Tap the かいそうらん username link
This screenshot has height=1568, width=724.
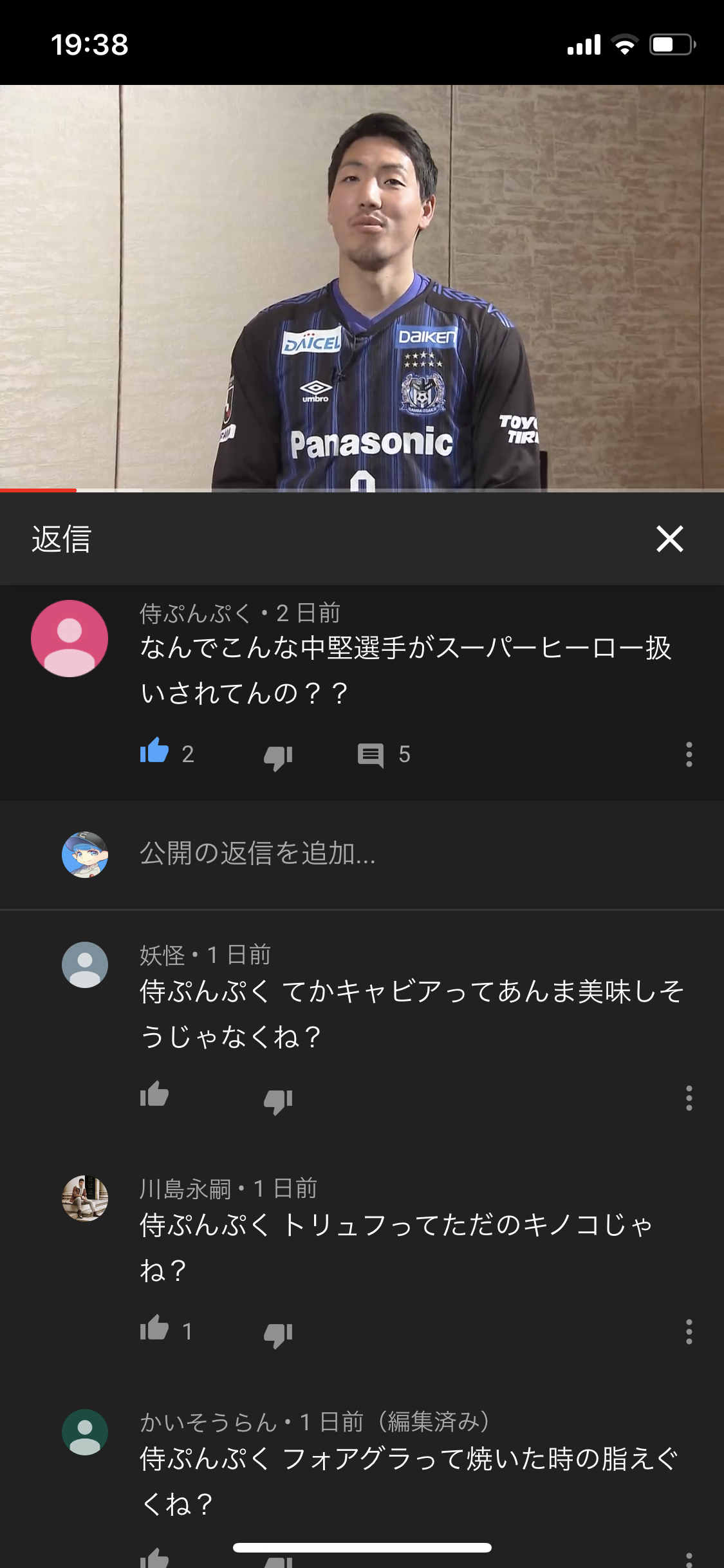point(209,1421)
